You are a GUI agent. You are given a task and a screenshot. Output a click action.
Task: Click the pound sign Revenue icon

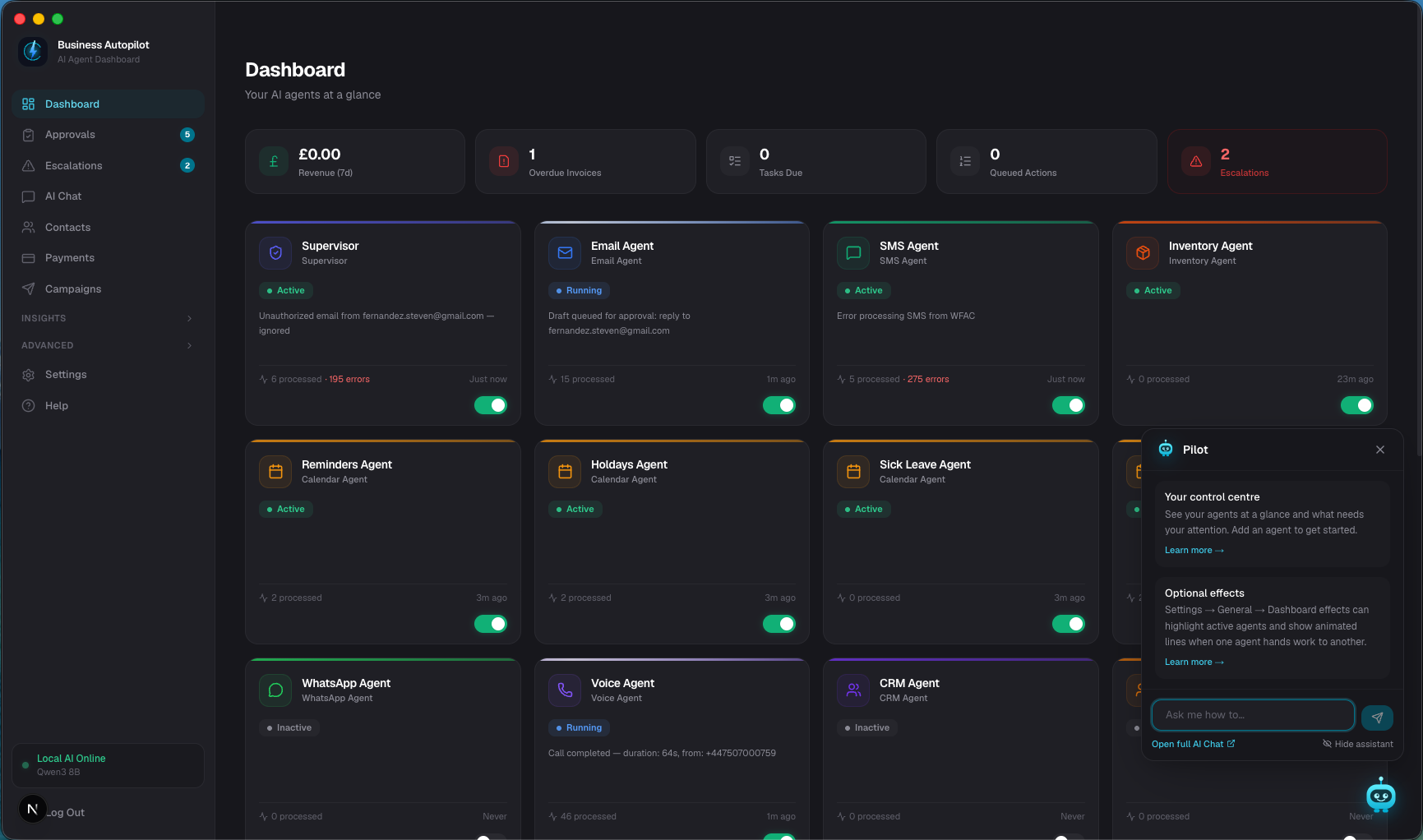click(274, 161)
